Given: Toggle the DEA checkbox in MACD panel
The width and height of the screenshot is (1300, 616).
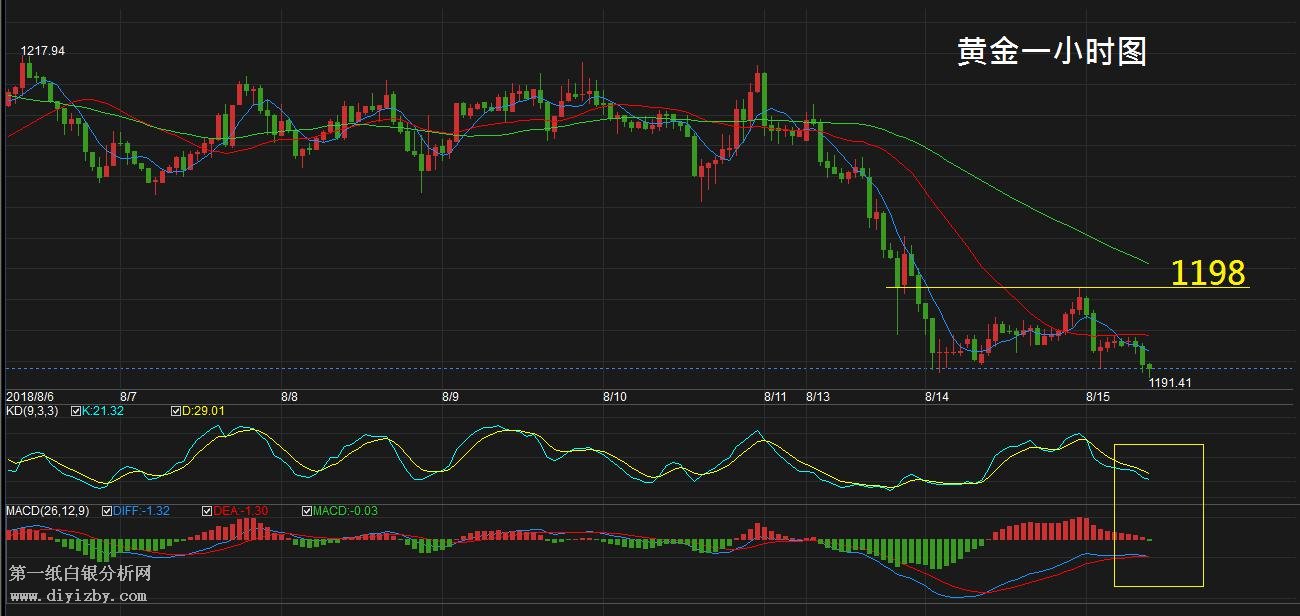Looking at the screenshot, I should click(207, 511).
